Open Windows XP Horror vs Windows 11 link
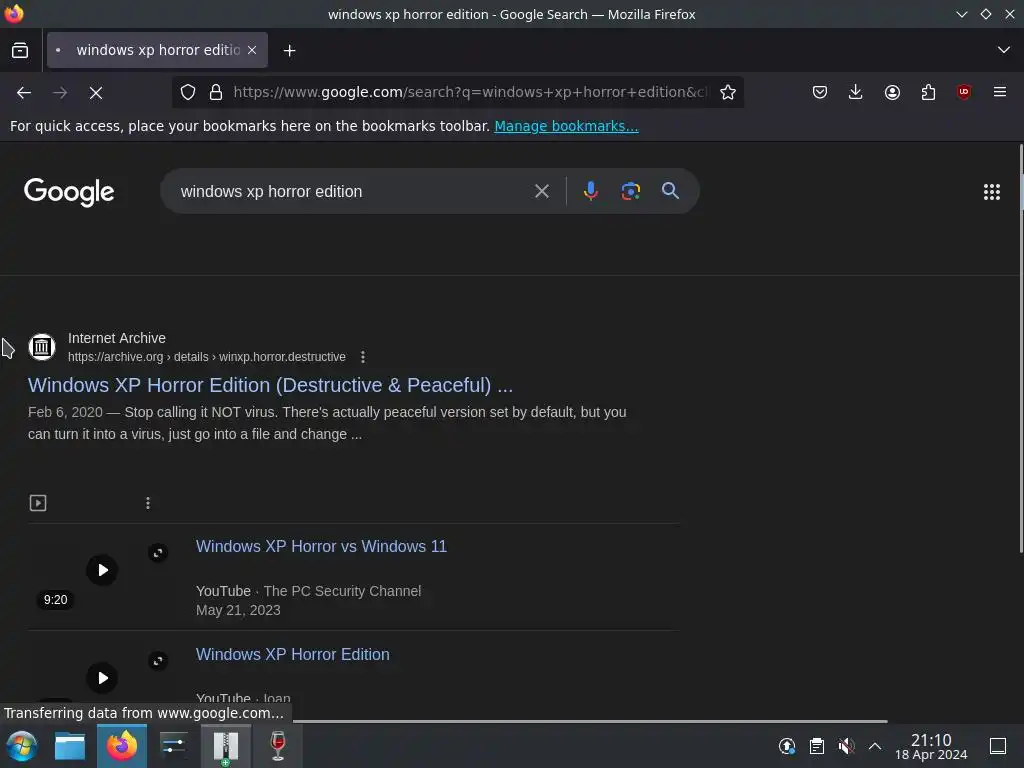 coord(321,547)
